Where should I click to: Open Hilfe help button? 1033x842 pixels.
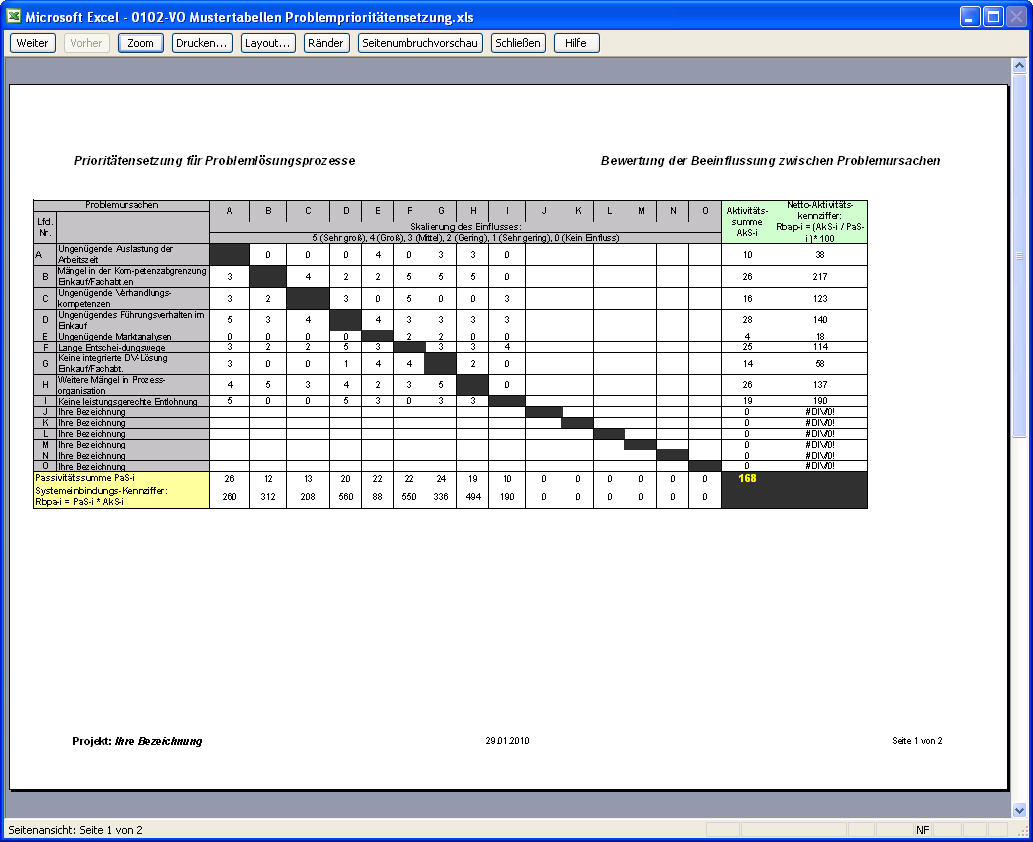point(576,43)
